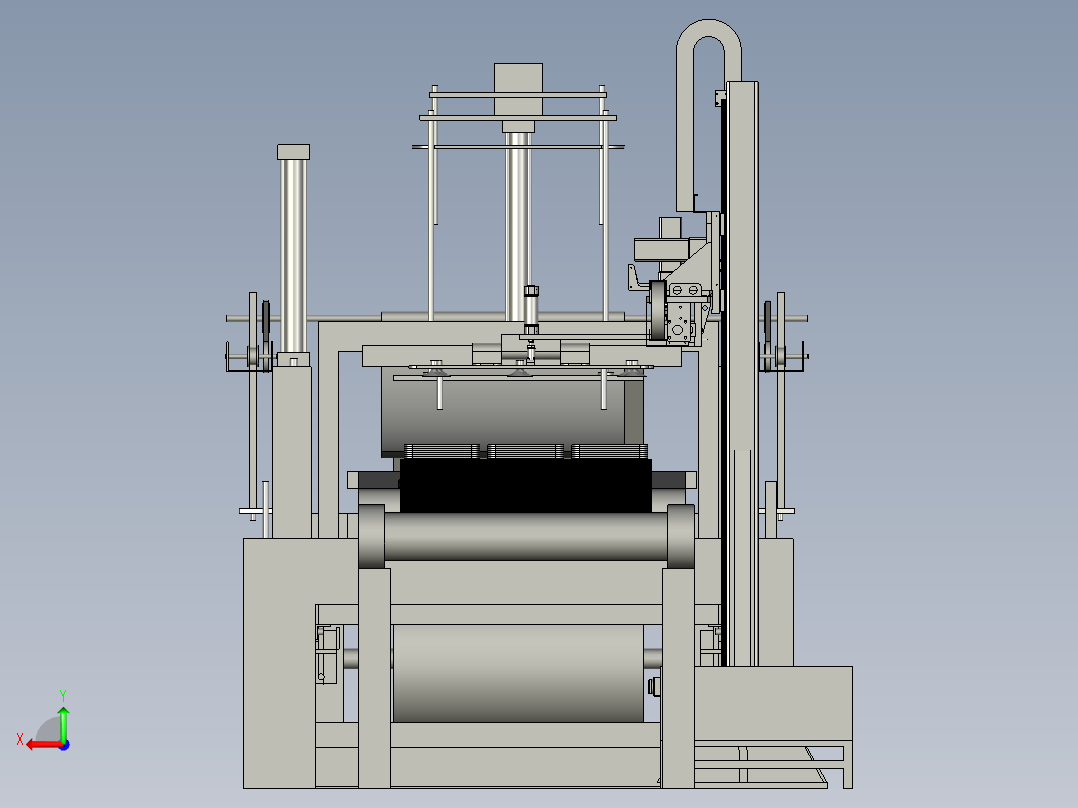The width and height of the screenshot is (1078, 808).
Task: Select the cabinet box at bottom right
Action: [x=773, y=703]
